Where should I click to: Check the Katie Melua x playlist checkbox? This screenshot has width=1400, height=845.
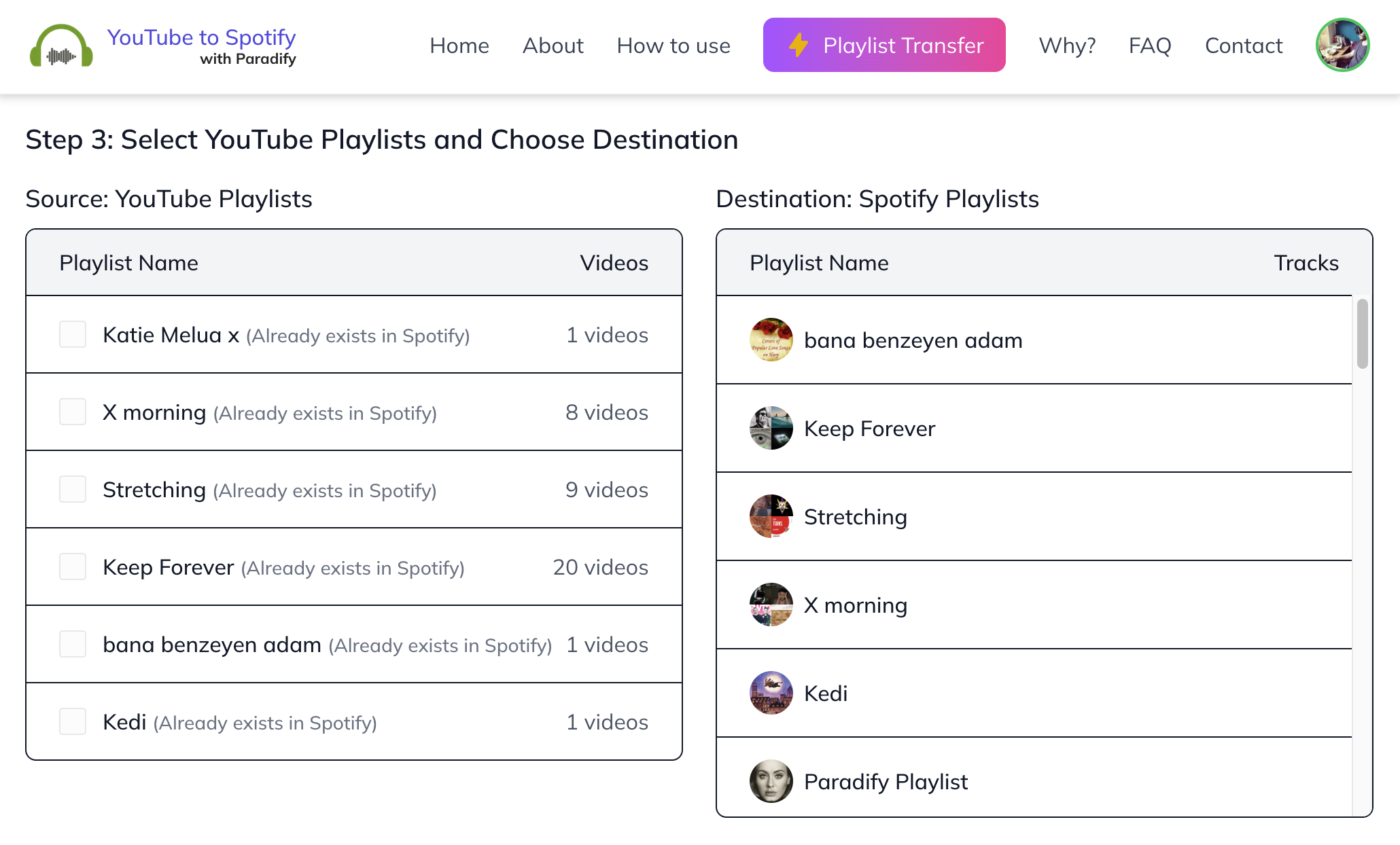73,334
